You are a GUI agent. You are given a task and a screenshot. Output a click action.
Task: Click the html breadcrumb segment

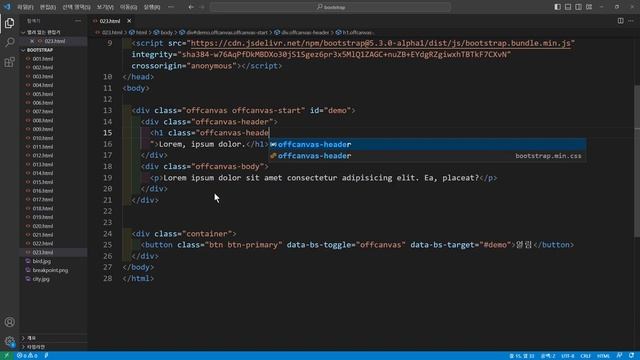tap(138, 33)
